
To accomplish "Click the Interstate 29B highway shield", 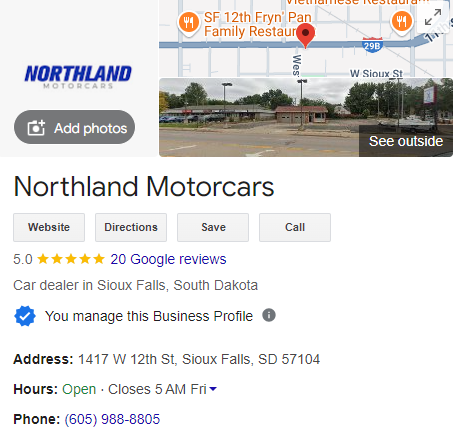I will [x=372, y=45].
